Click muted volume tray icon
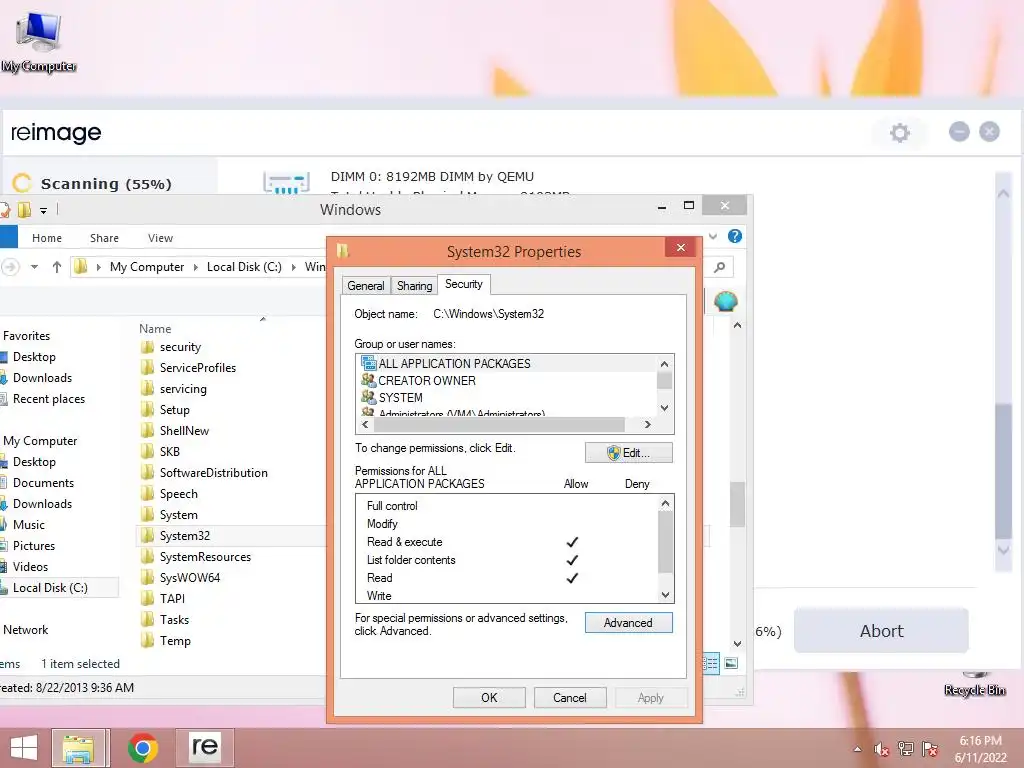 click(x=882, y=749)
